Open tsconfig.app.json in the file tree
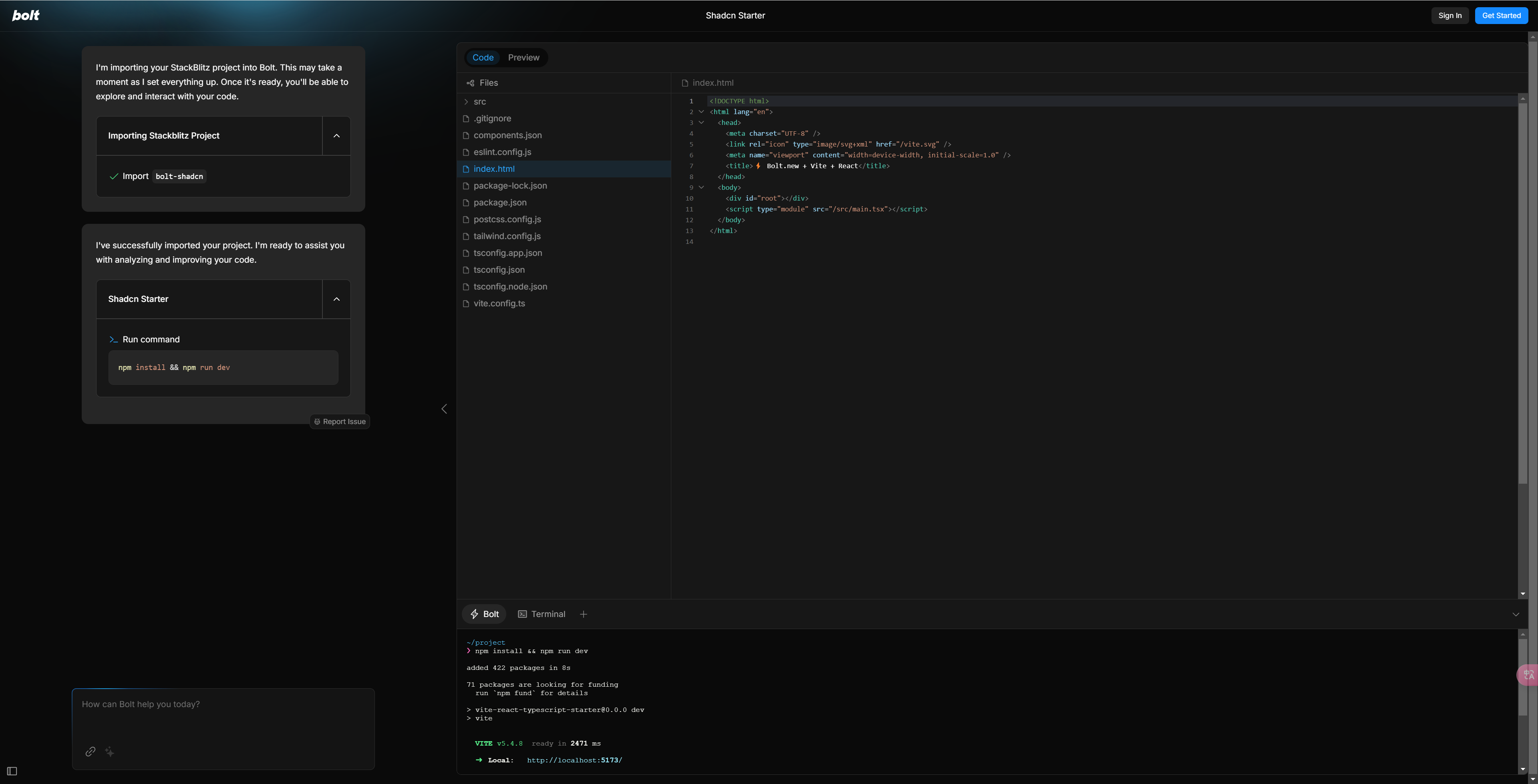 (564, 253)
